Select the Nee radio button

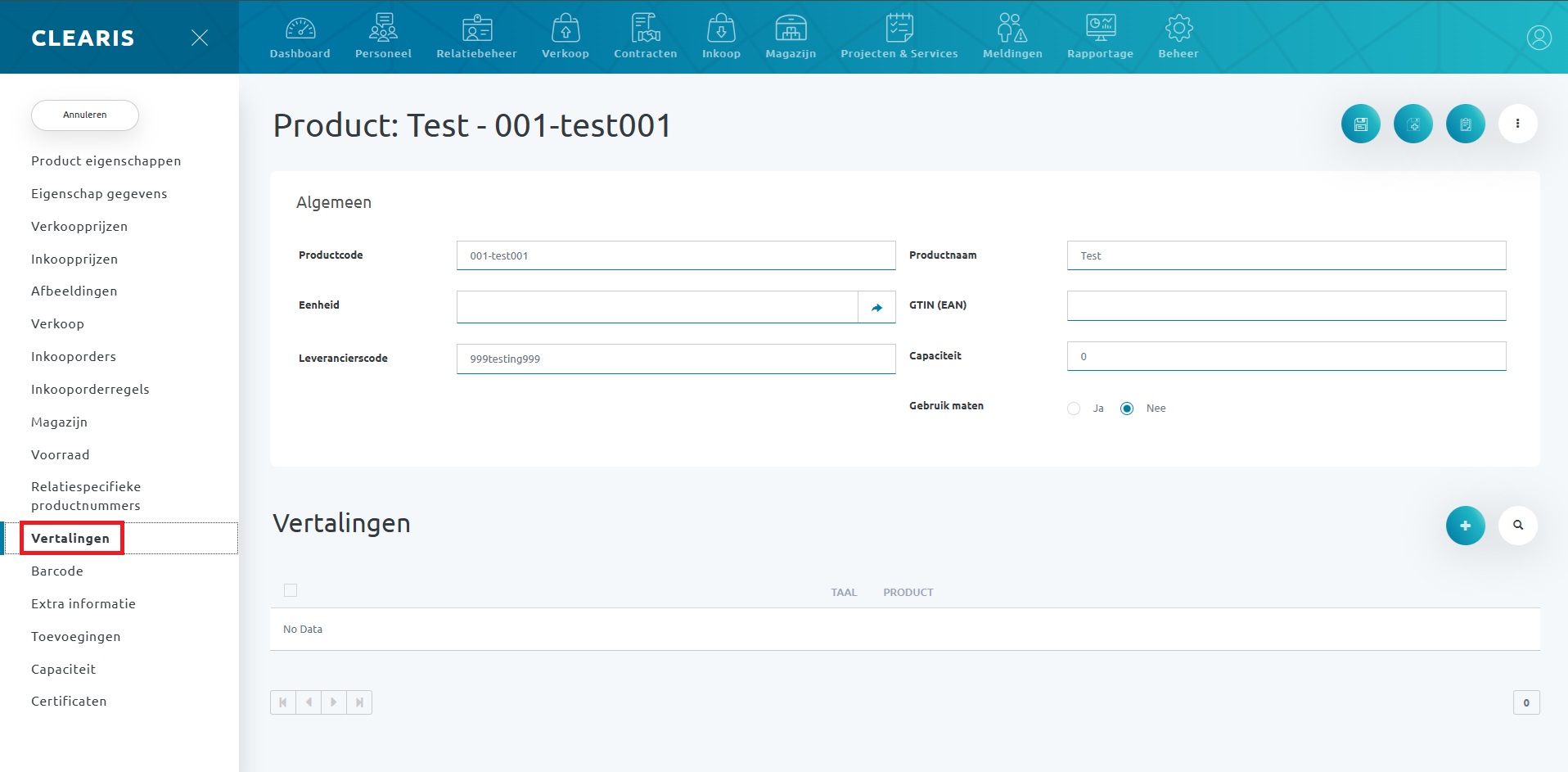click(x=1127, y=409)
